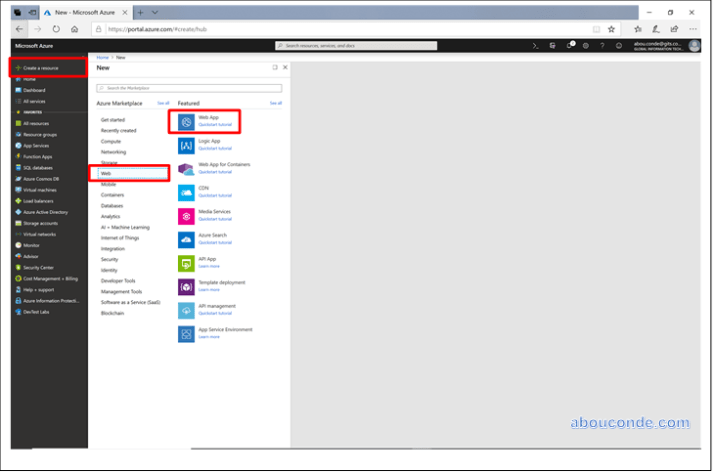Select the Logic App icon
Image resolution: width=714 pixels, height=472 pixels.
pyautogui.click(x=186, y=145)
